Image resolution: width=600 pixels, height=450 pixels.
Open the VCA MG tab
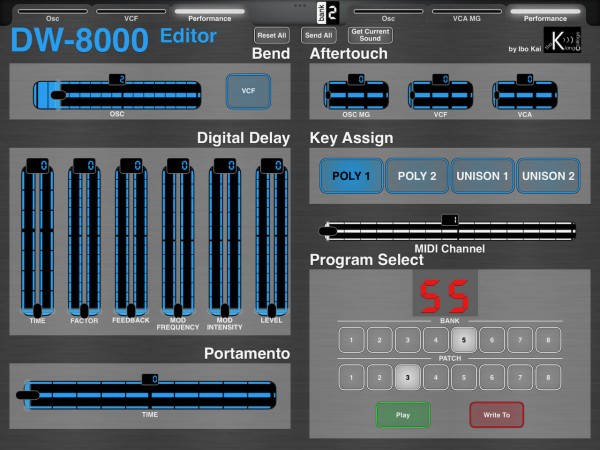click(466, 15)
